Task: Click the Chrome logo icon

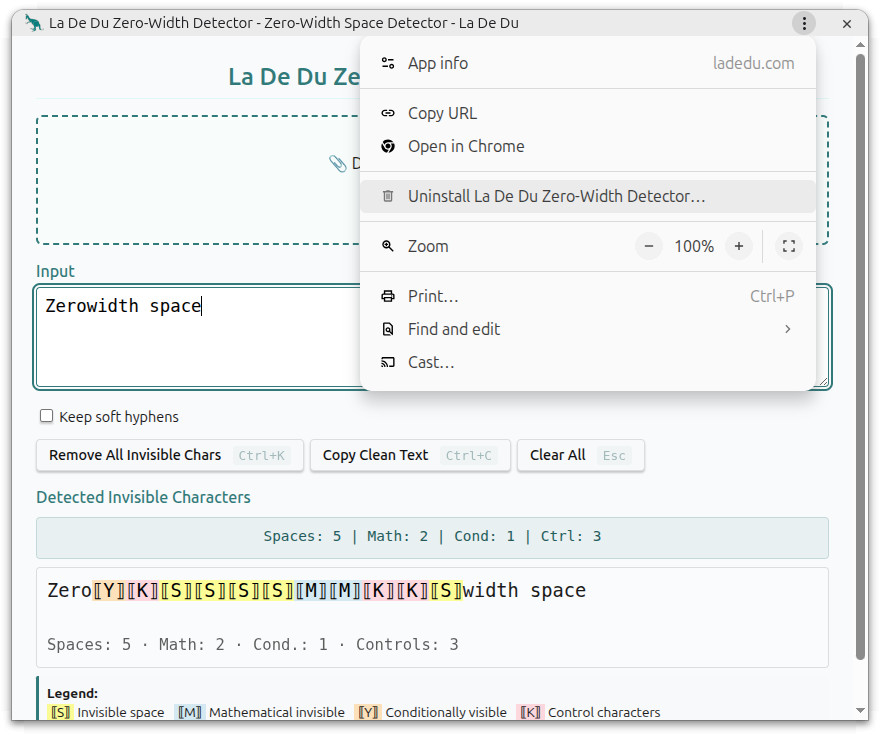Action: [388, 146]
